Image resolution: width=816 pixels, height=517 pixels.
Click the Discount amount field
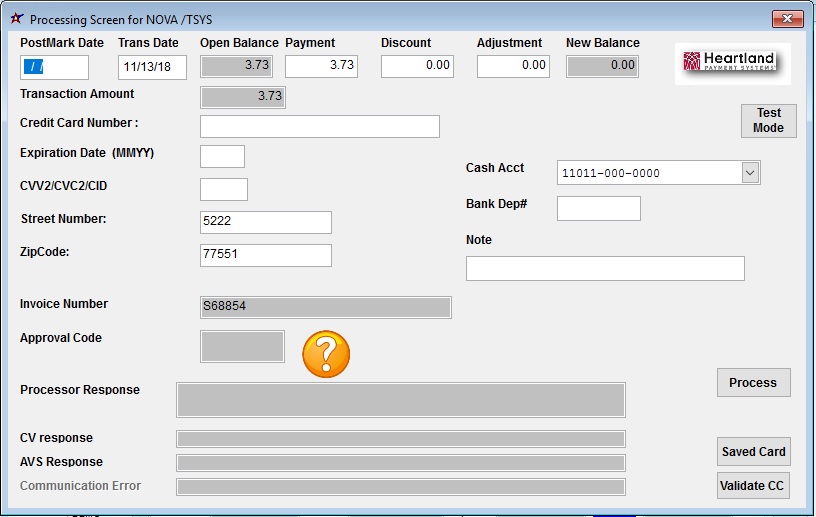coord(417,66)
